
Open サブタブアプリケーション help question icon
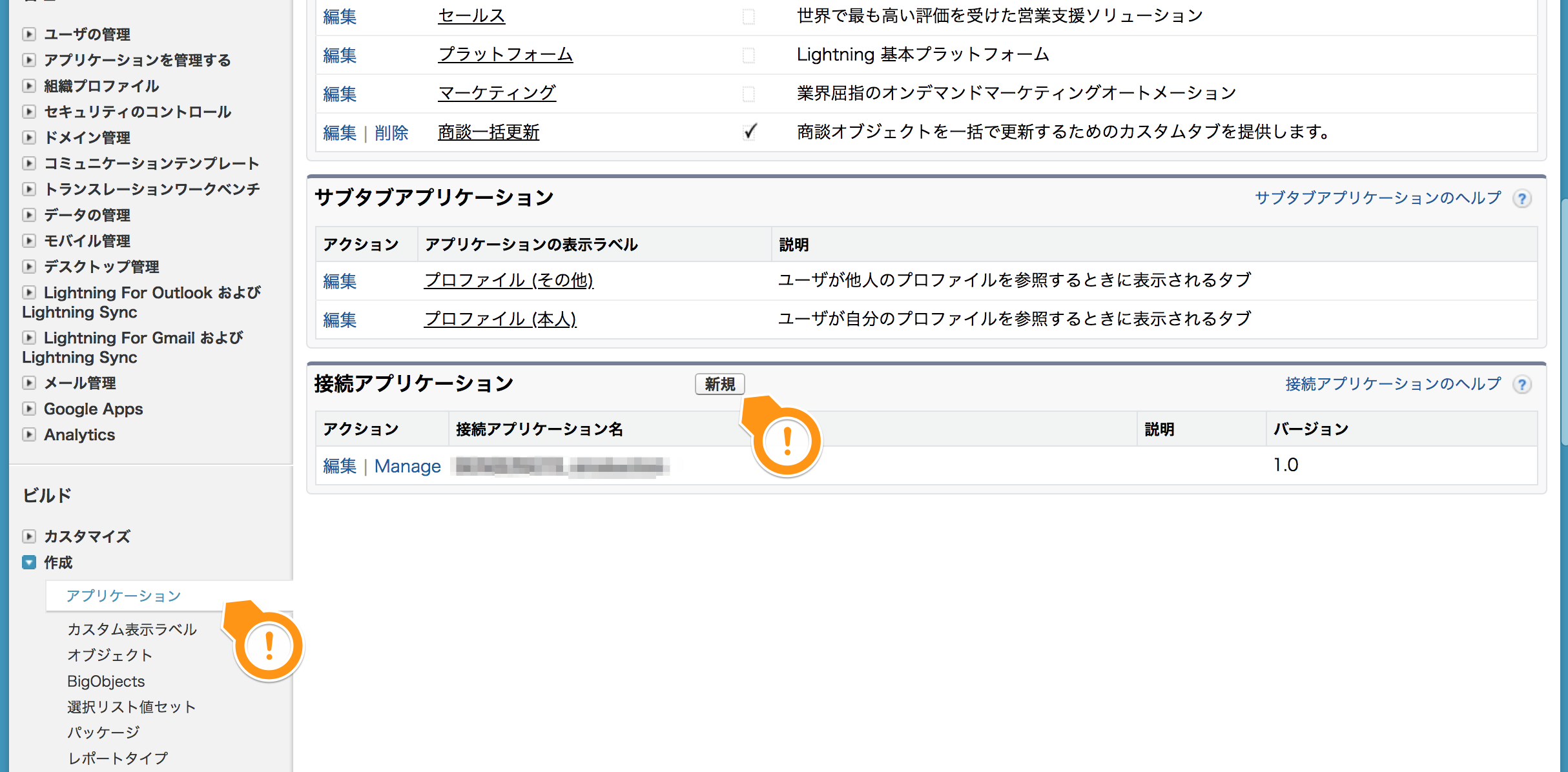pyautogui.click(x=1522, y=199)
